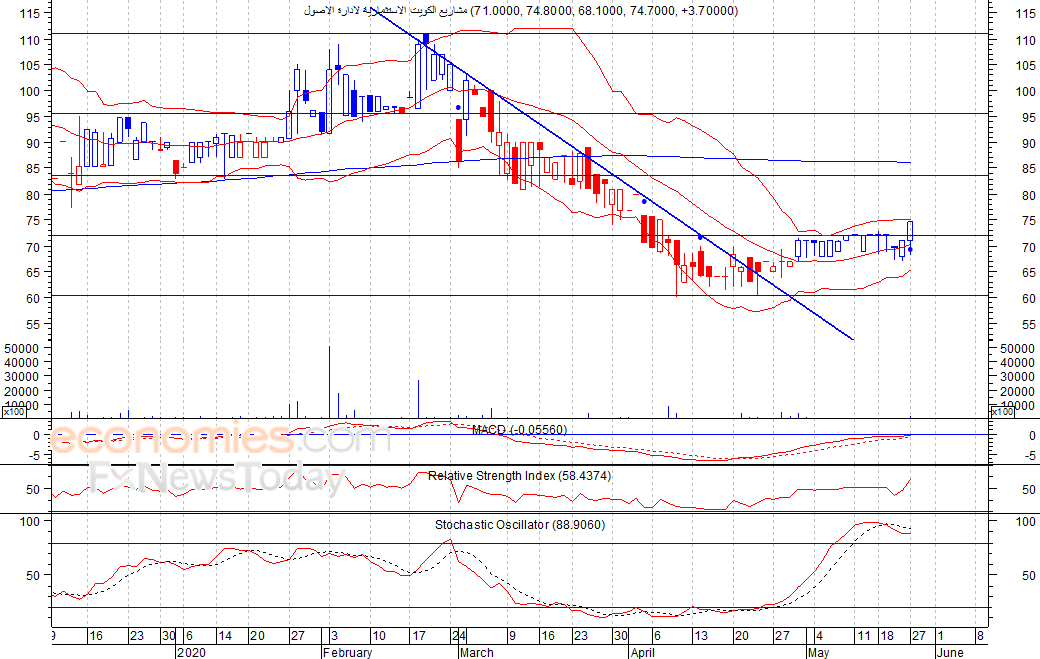This screenshot has width=1040, height=659.
Task: Select the June month label on the time axis
Action: tap(950, 652)
